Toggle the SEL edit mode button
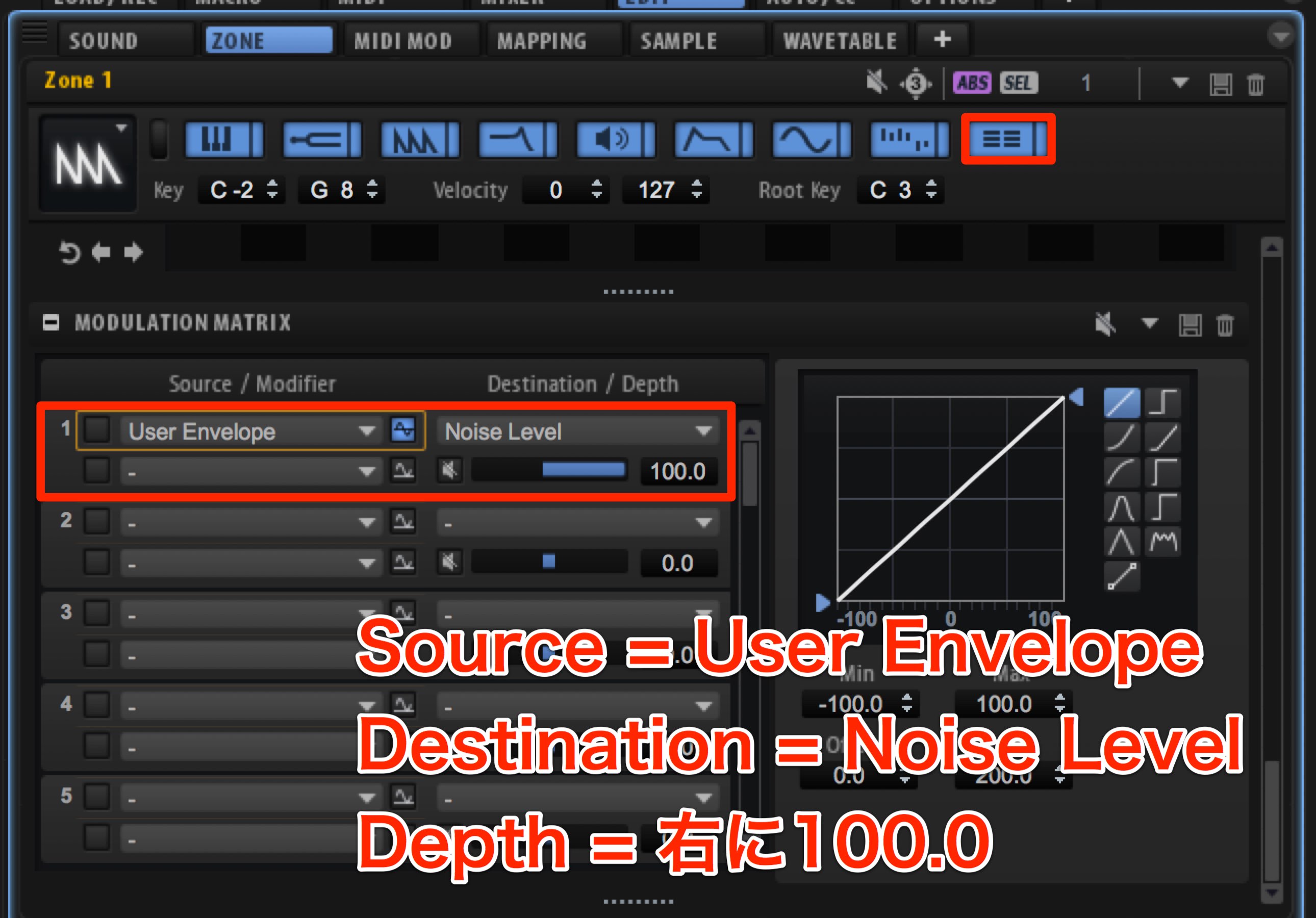1316x918 pixels. pos(1019,83)
